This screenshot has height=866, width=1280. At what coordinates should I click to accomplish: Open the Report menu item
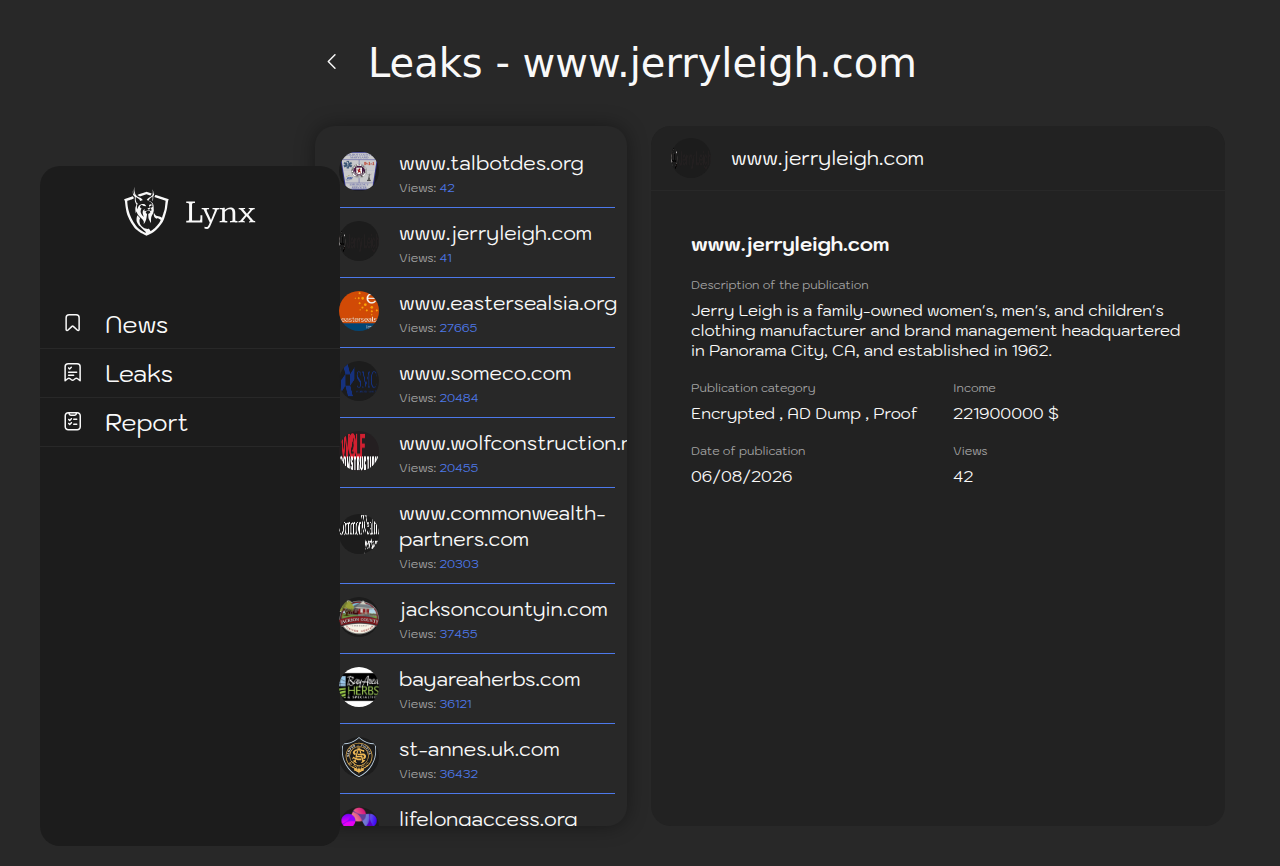pyautogui.click(x=190, y=422)
